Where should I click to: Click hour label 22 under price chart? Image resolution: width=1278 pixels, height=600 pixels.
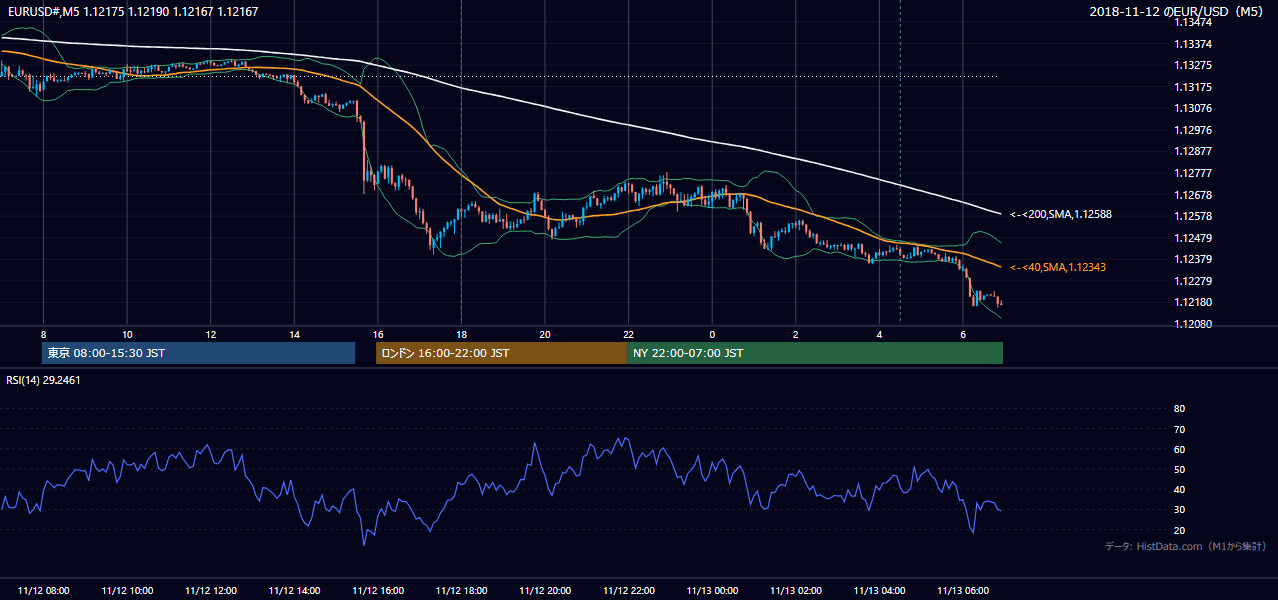628,334
